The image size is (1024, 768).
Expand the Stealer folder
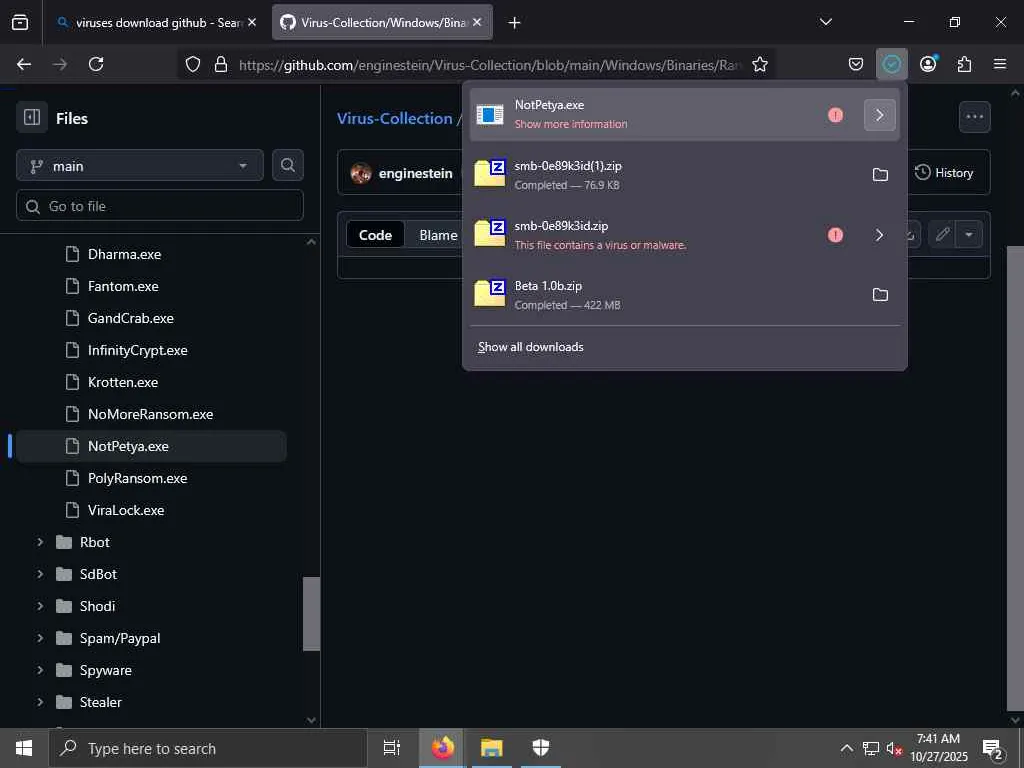40,702
